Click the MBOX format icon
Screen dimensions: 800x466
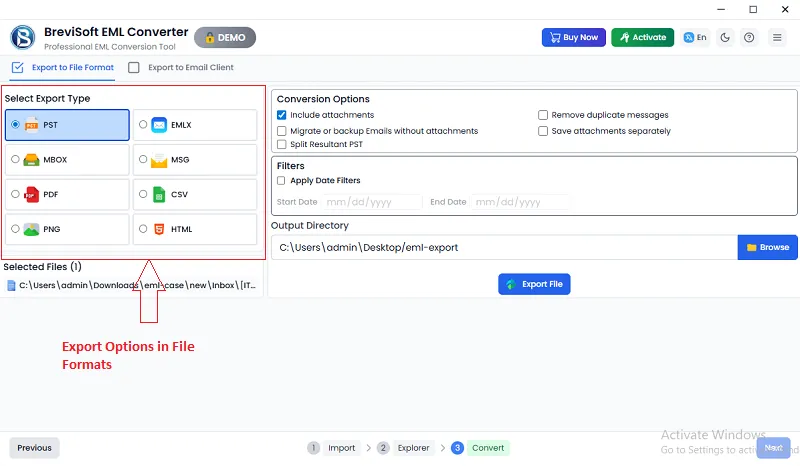point(32,159)
